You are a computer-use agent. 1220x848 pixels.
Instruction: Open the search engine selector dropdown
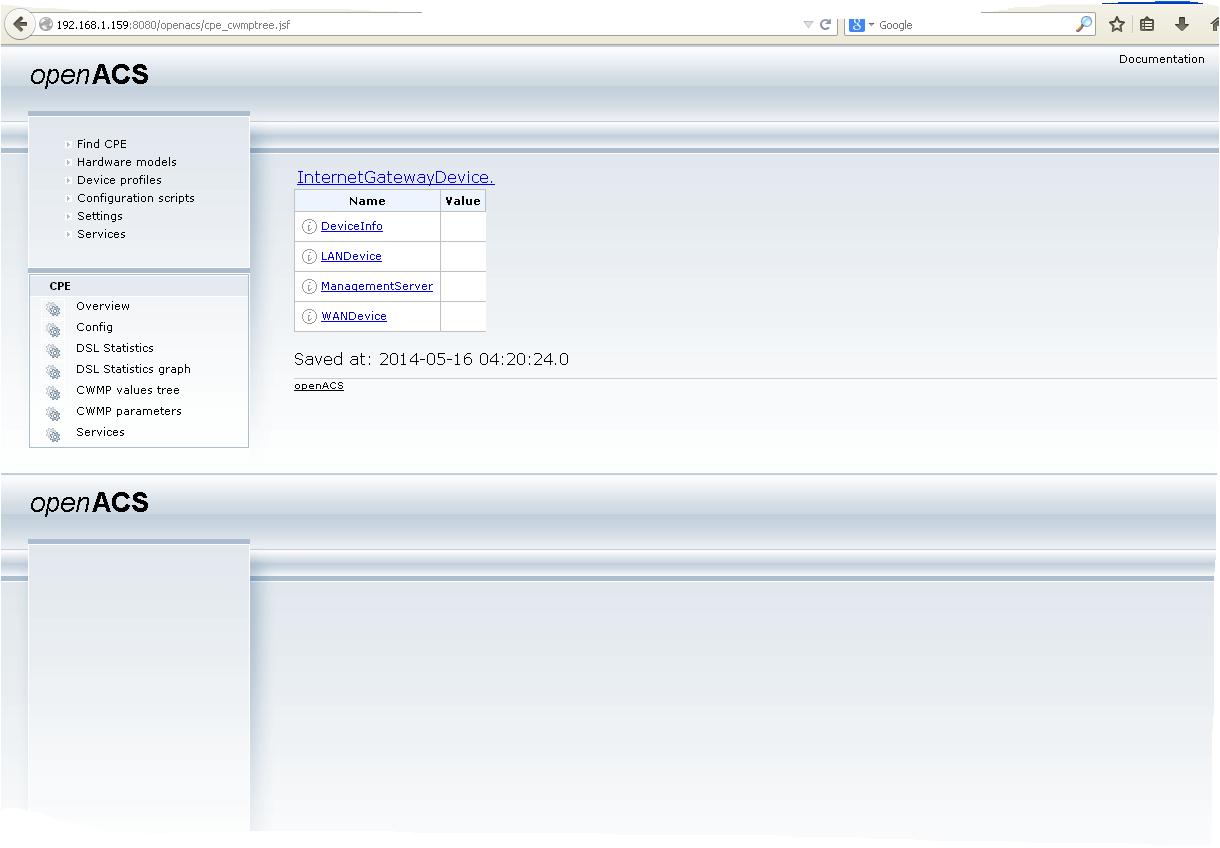861,25
